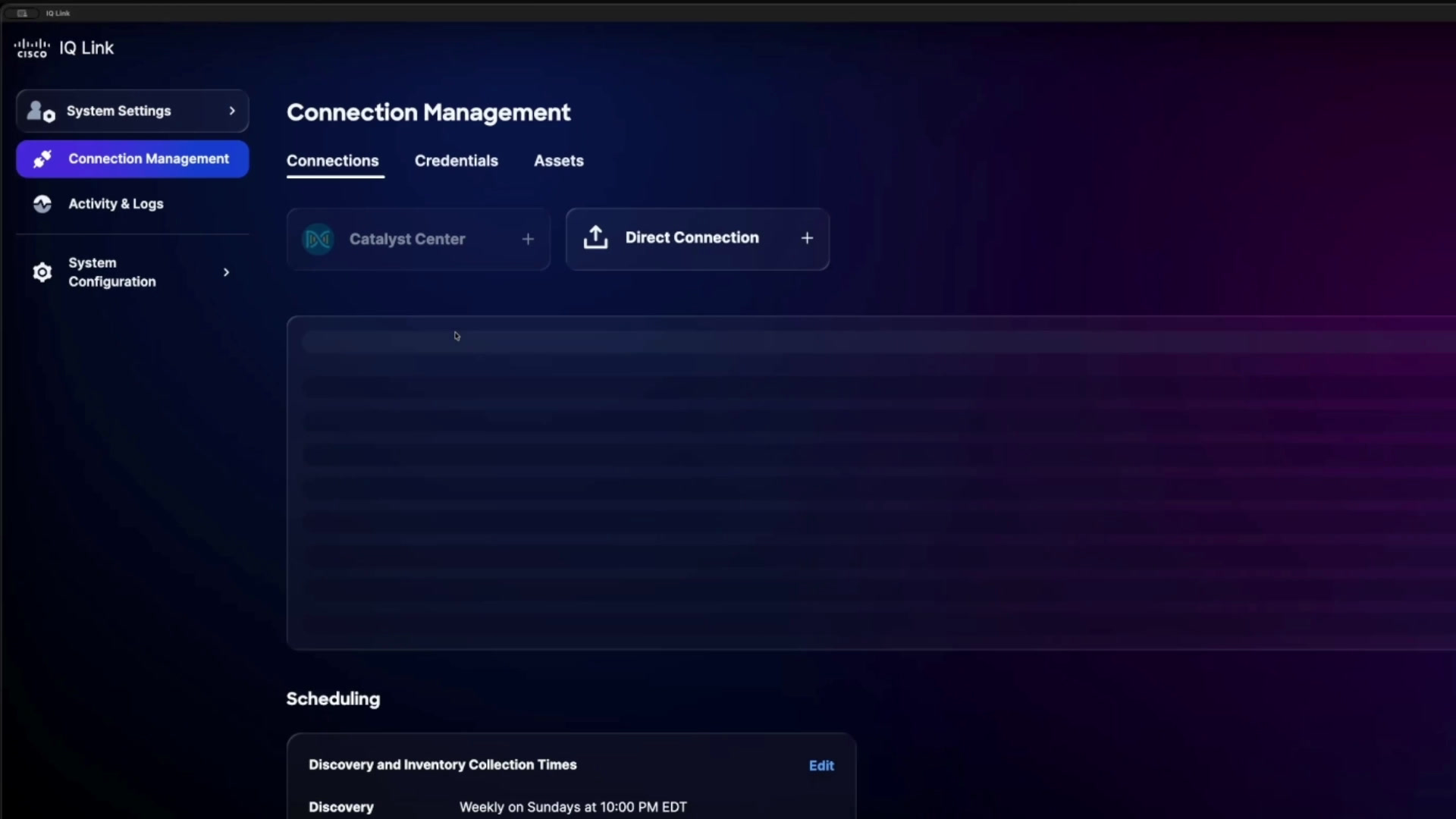Click the Activity & Logs pulse icon
Screen dimensions: 1456x819
pyautogui.click(x=42, y=204)
